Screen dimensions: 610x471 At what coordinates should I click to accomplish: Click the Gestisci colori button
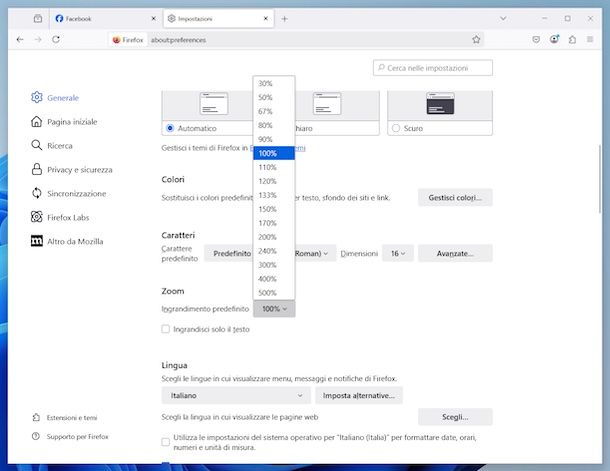455,198
